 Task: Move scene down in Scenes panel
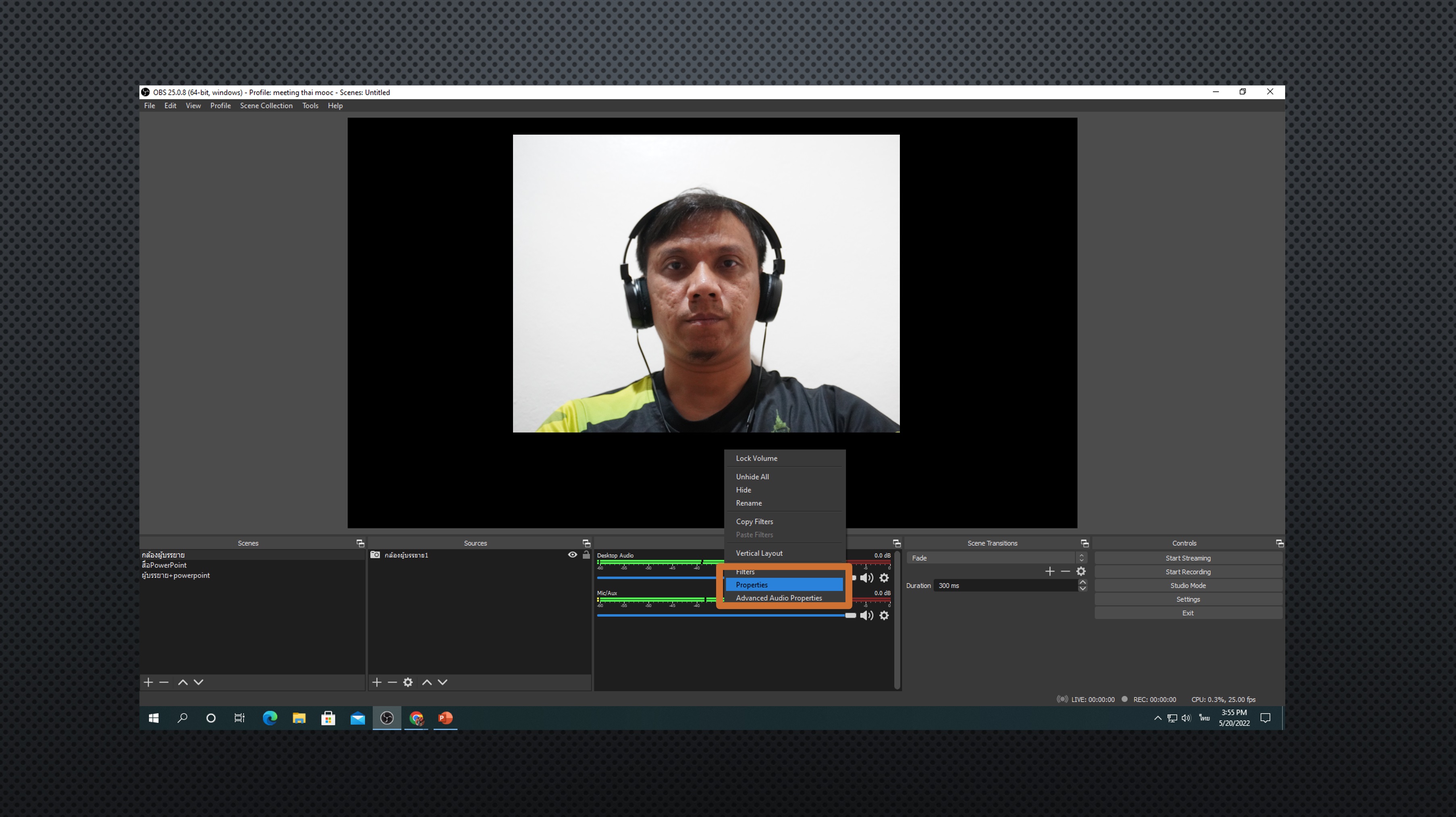(198, 682)
